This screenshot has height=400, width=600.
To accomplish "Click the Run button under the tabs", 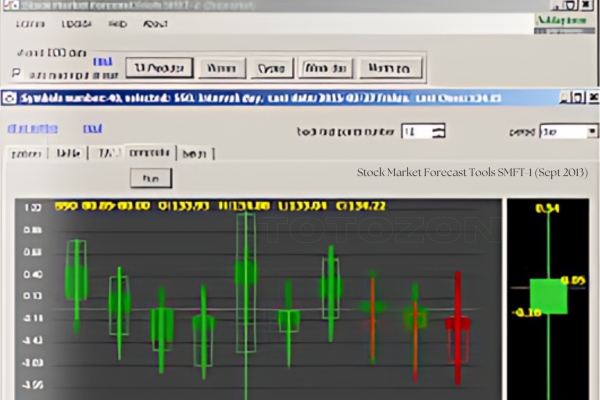I will [x=151, y=178].
